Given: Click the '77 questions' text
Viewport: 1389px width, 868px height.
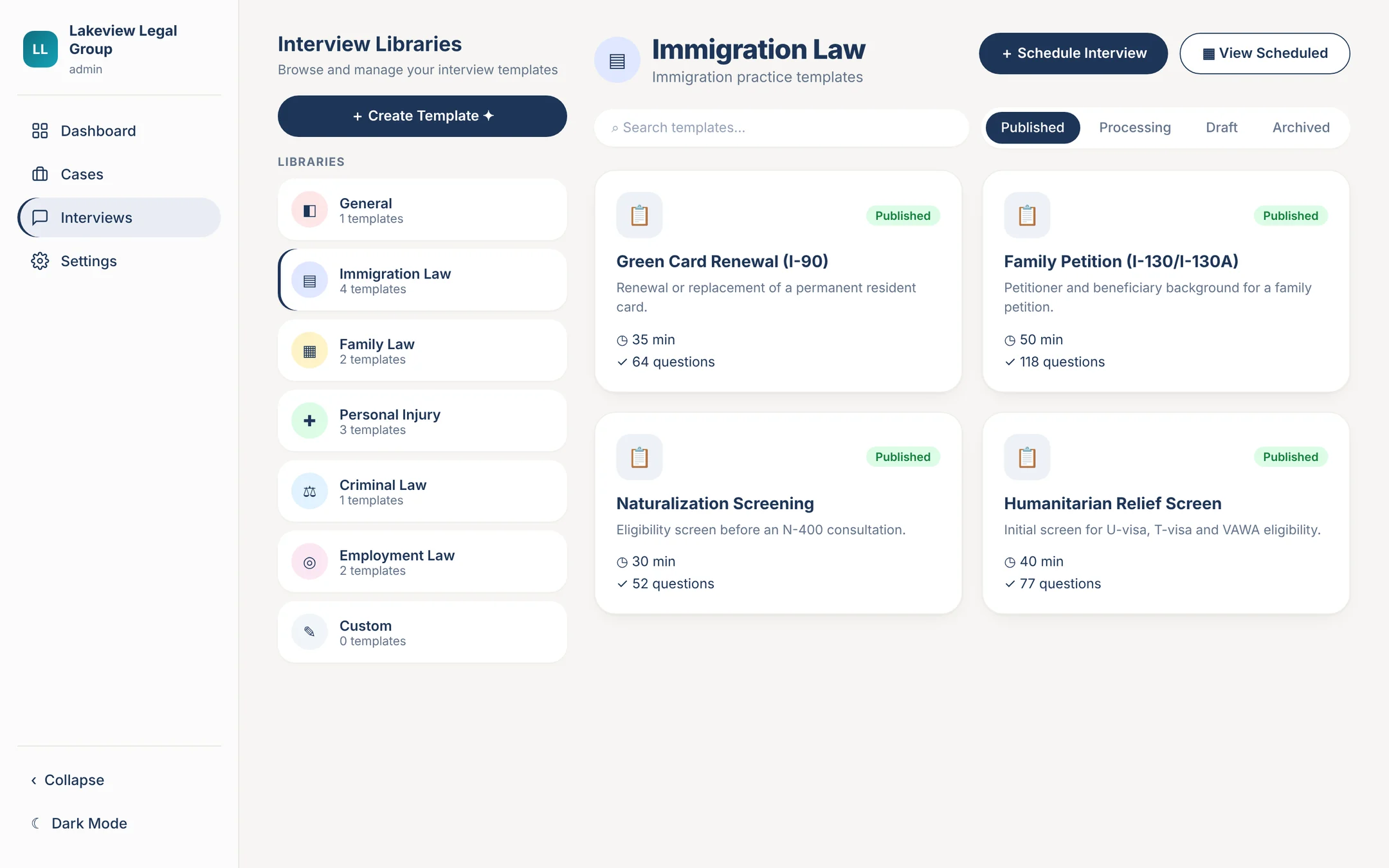Looking at the screenshot, I should (1060, 584).
